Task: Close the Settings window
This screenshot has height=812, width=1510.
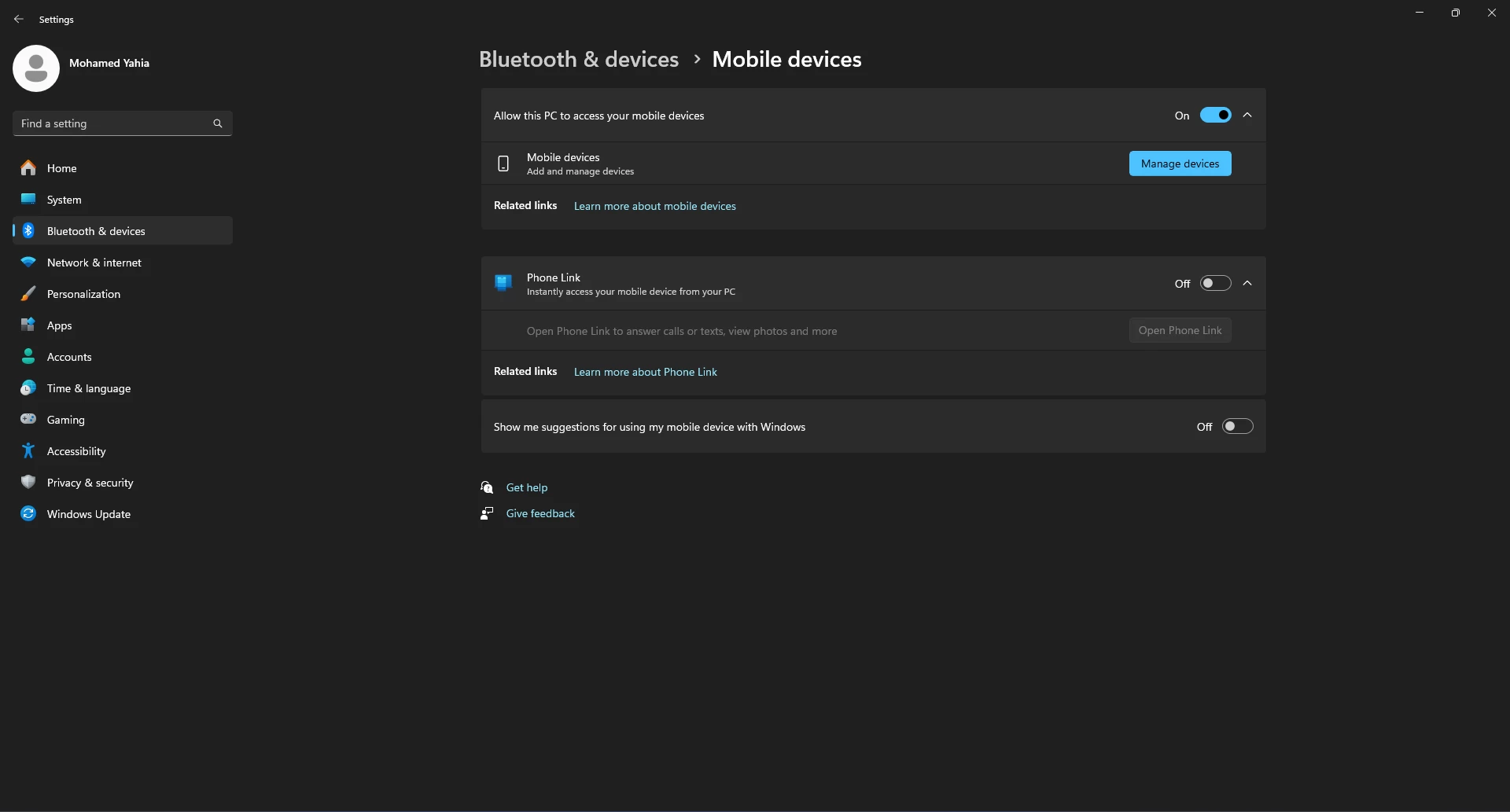Action: click(x=1492, y=13)
